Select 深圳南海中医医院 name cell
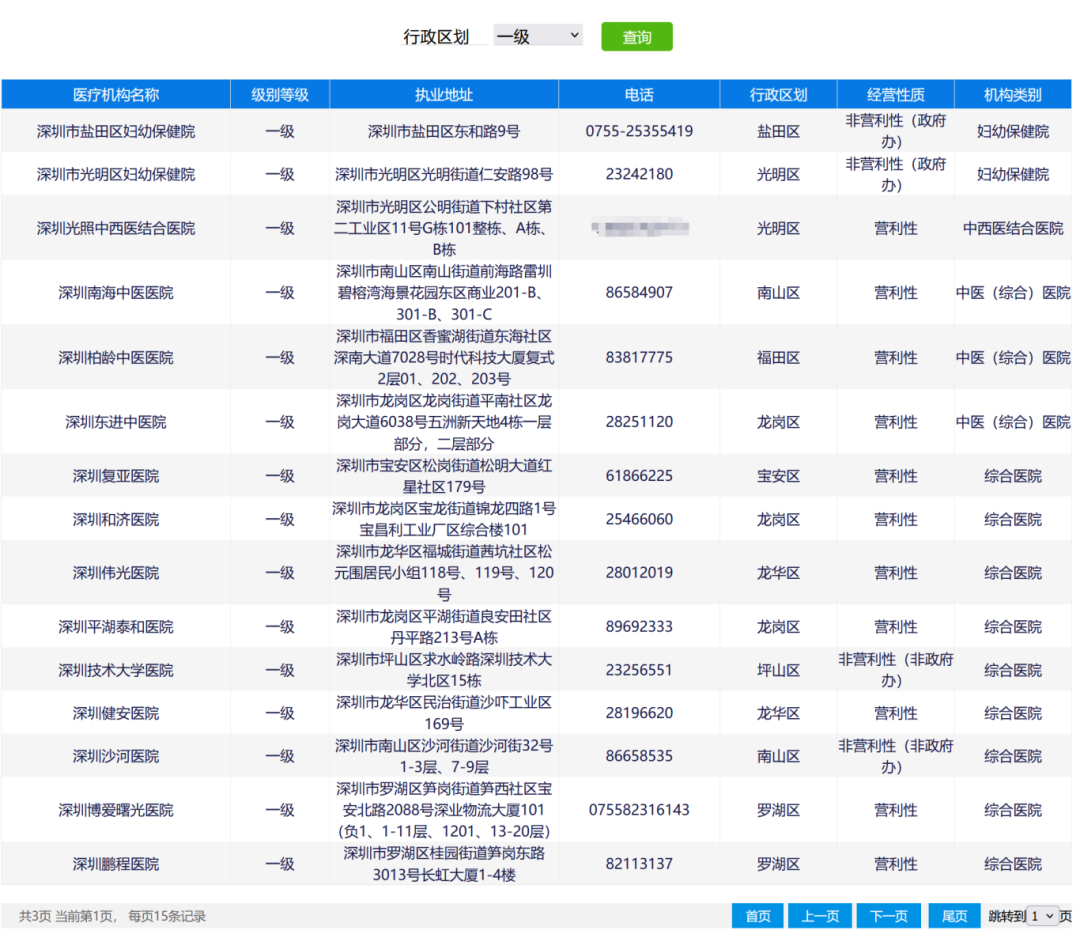This screenshot has height=938, width=1080. 116,293
